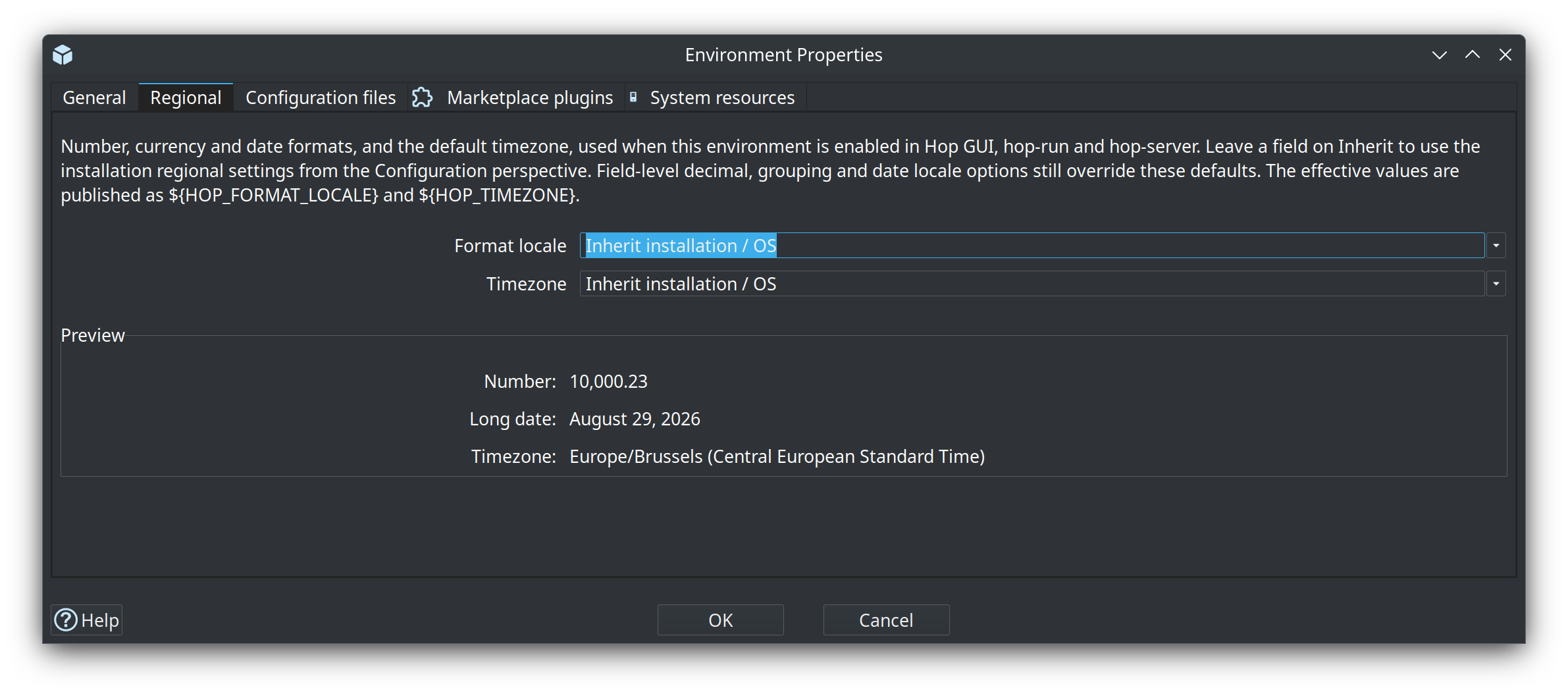The image size is (1568, 694).
Task: Click the Hop cube application icon
Action: click(63, 55)
